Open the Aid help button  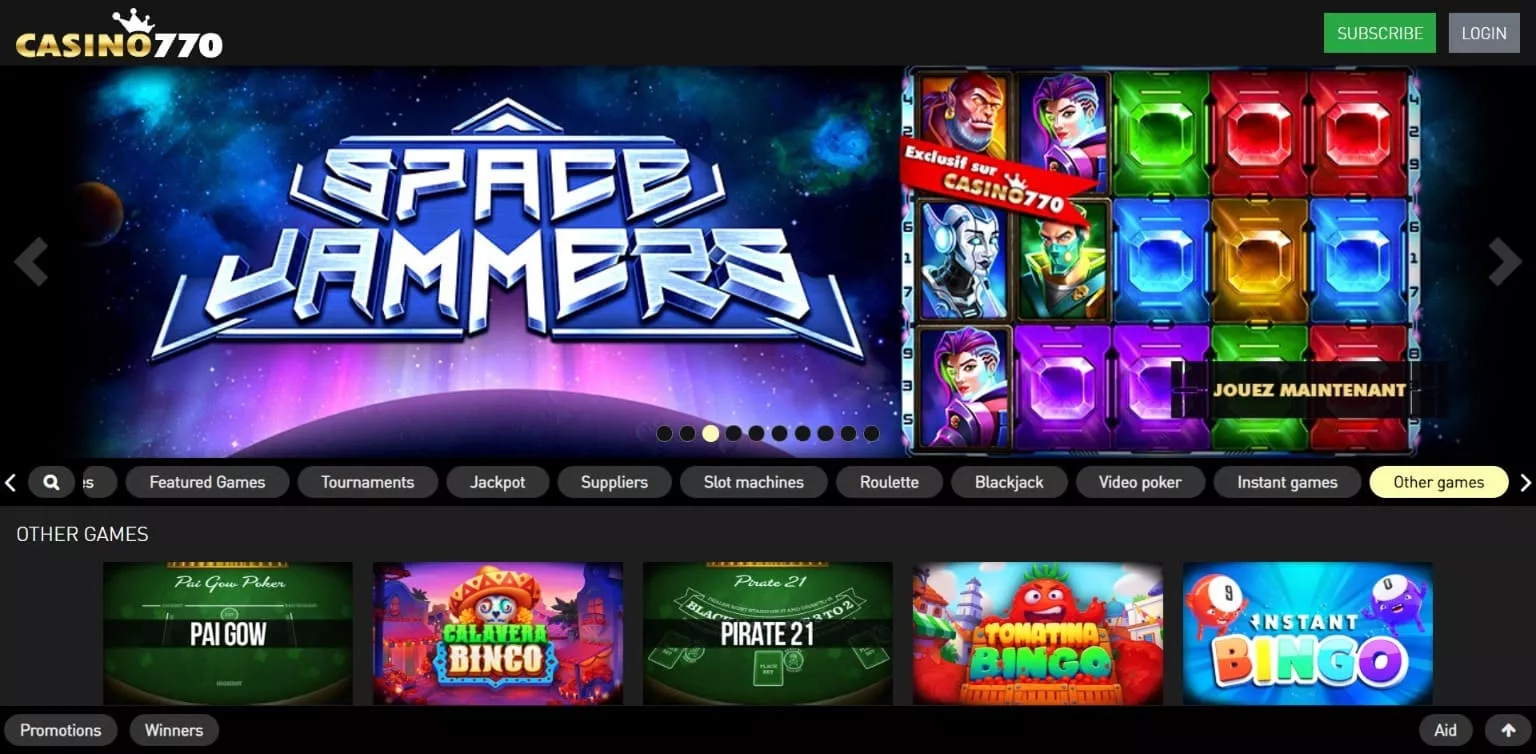click(1445, 730)
